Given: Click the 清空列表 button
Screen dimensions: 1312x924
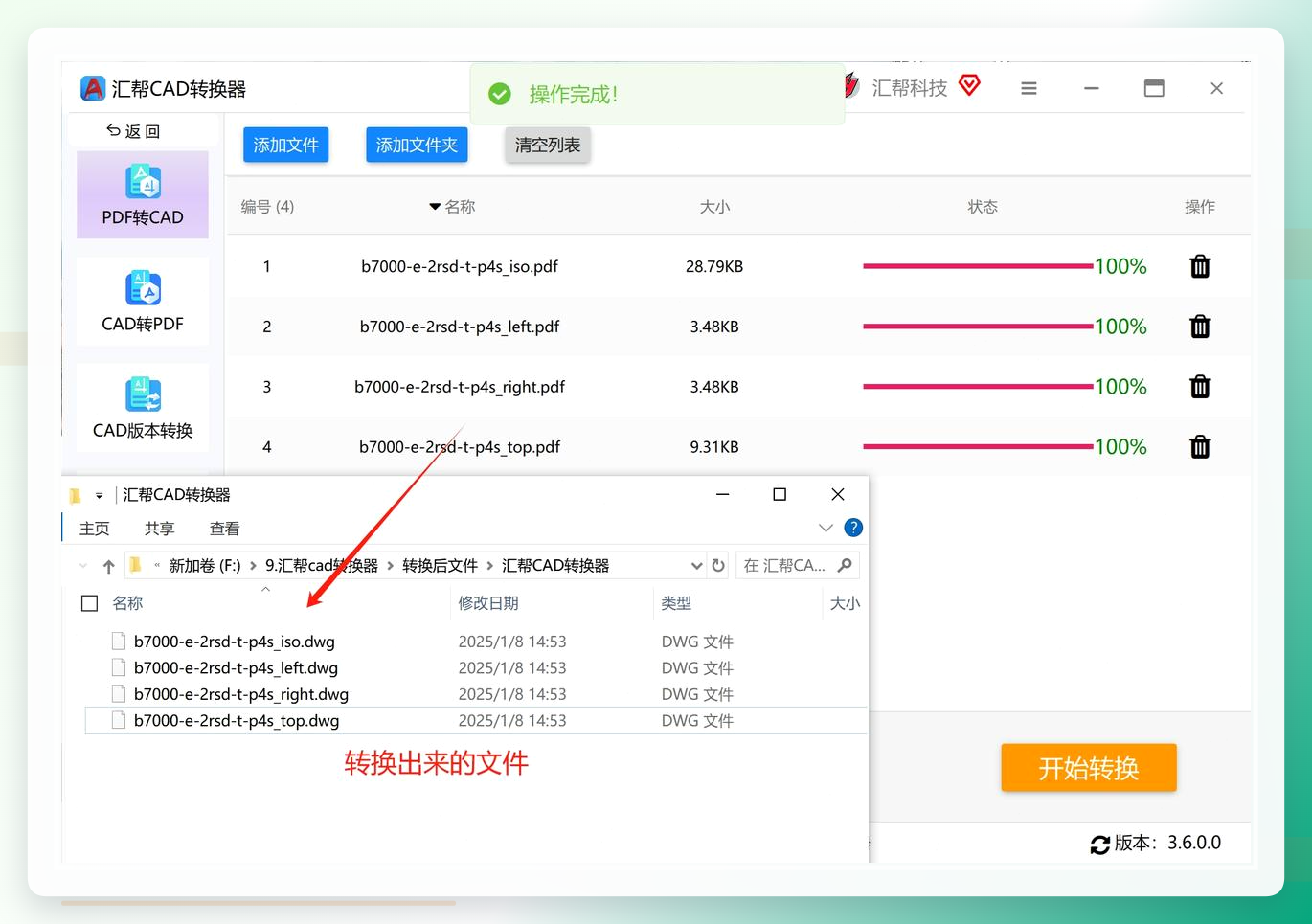Looking at the screenshot, I should (548, 145).
